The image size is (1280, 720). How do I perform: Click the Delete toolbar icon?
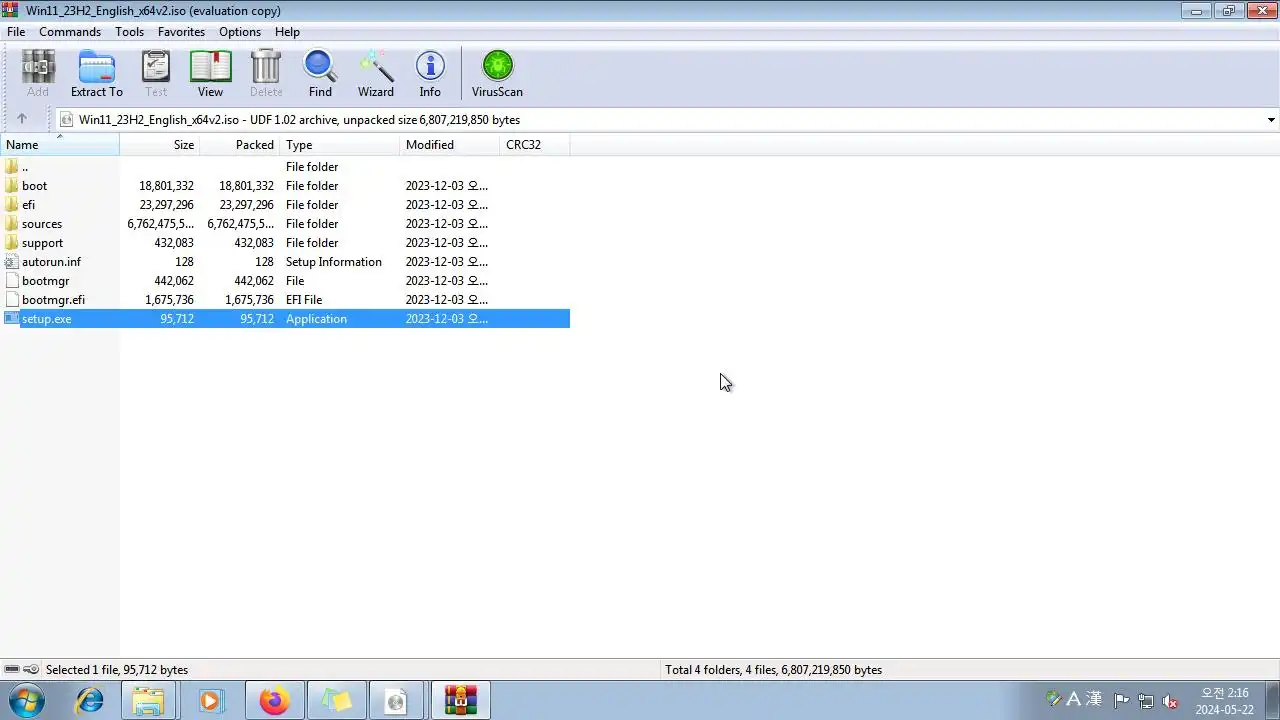(266, 74)
